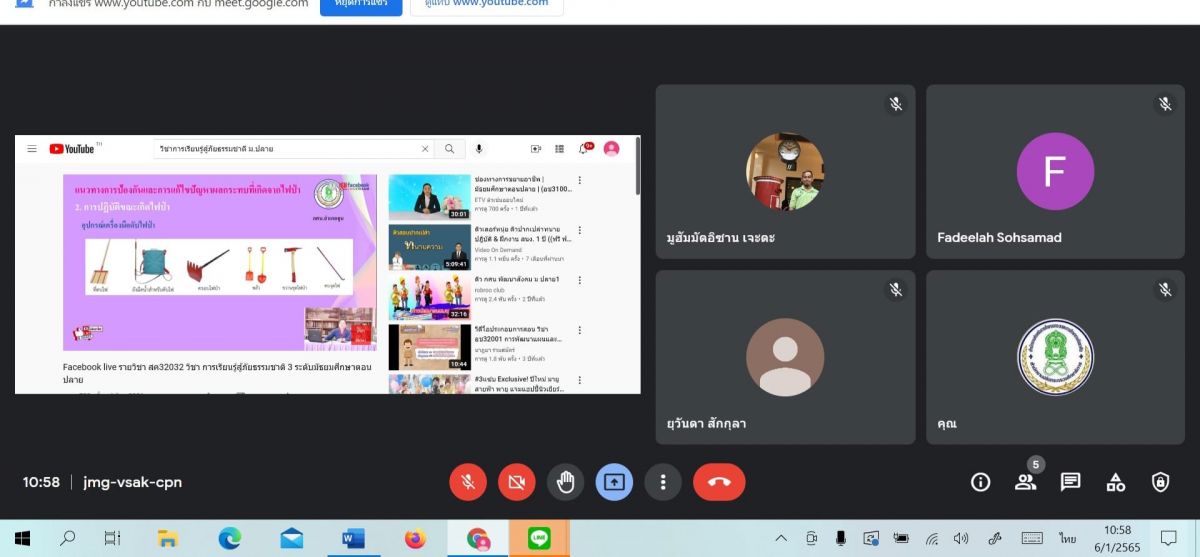Viewport: 1200px width, 557px height.
Task: Open the taskbar volume control
Action: click(961, 539)
